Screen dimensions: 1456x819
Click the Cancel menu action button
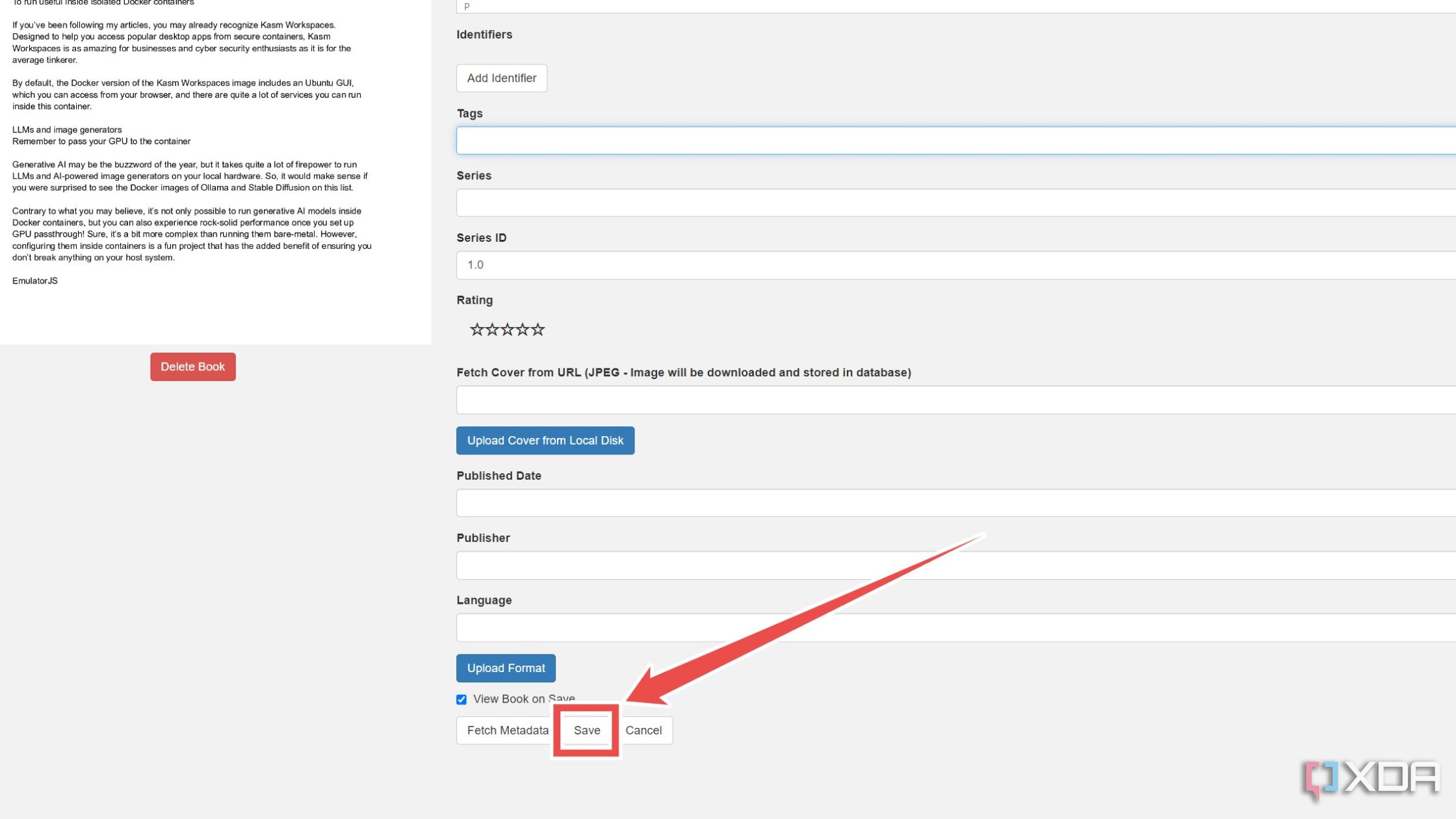point(643,730)
